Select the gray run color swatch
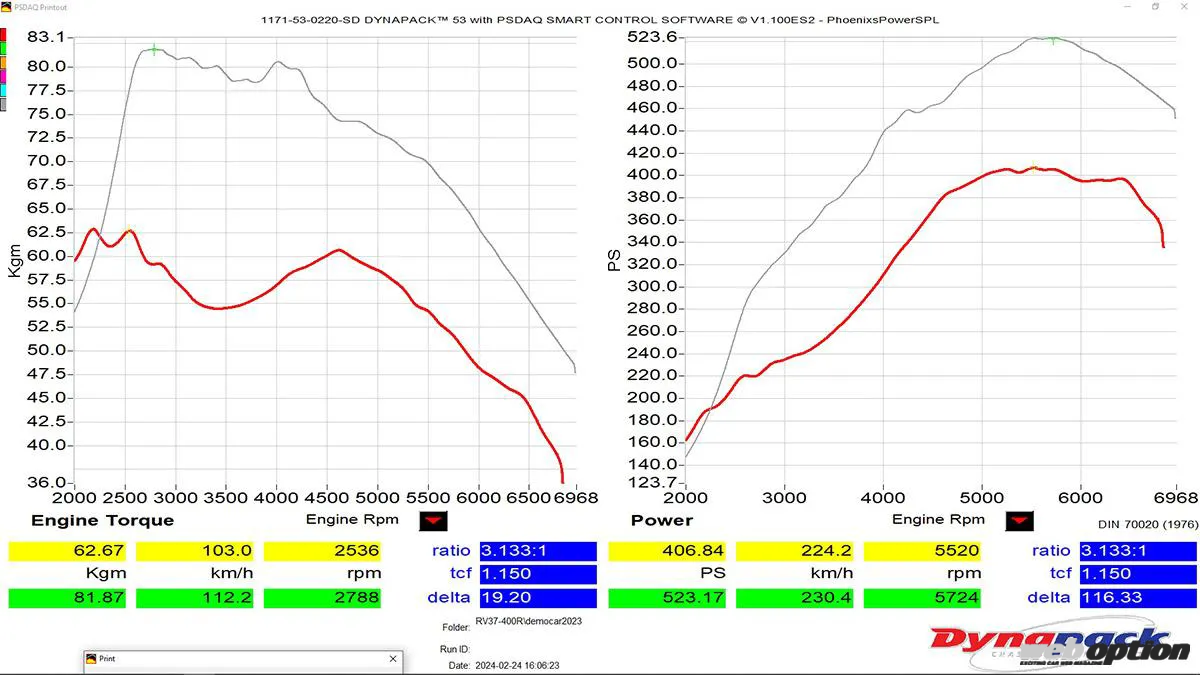The width and height of the screenshot is (1200, 675). (3, 104)
